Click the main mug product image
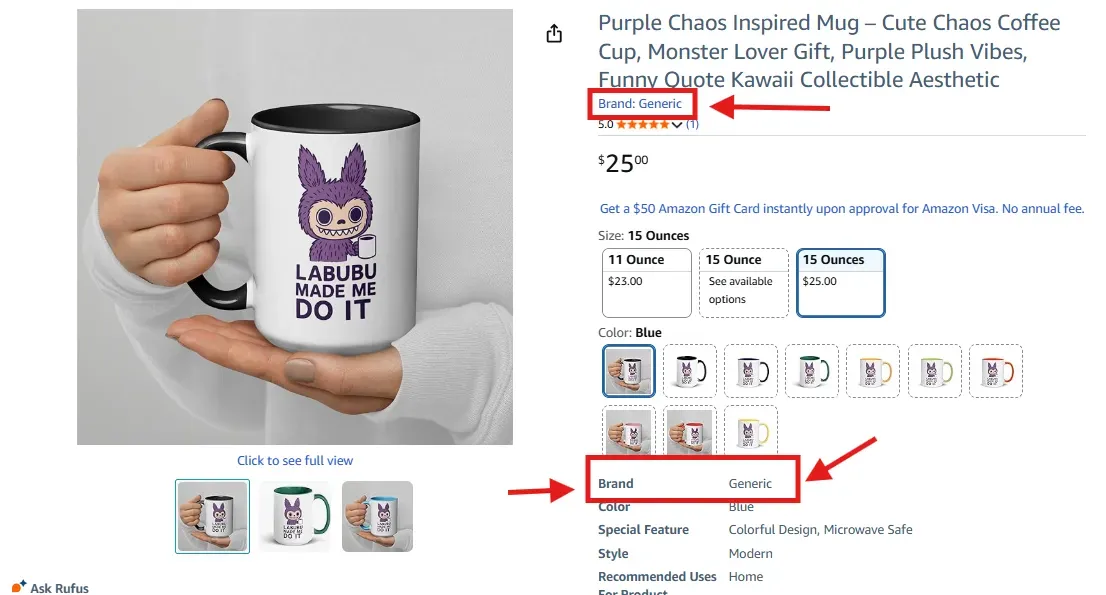1106x595 pixels. pyautogui.click(x=295, y=226)
